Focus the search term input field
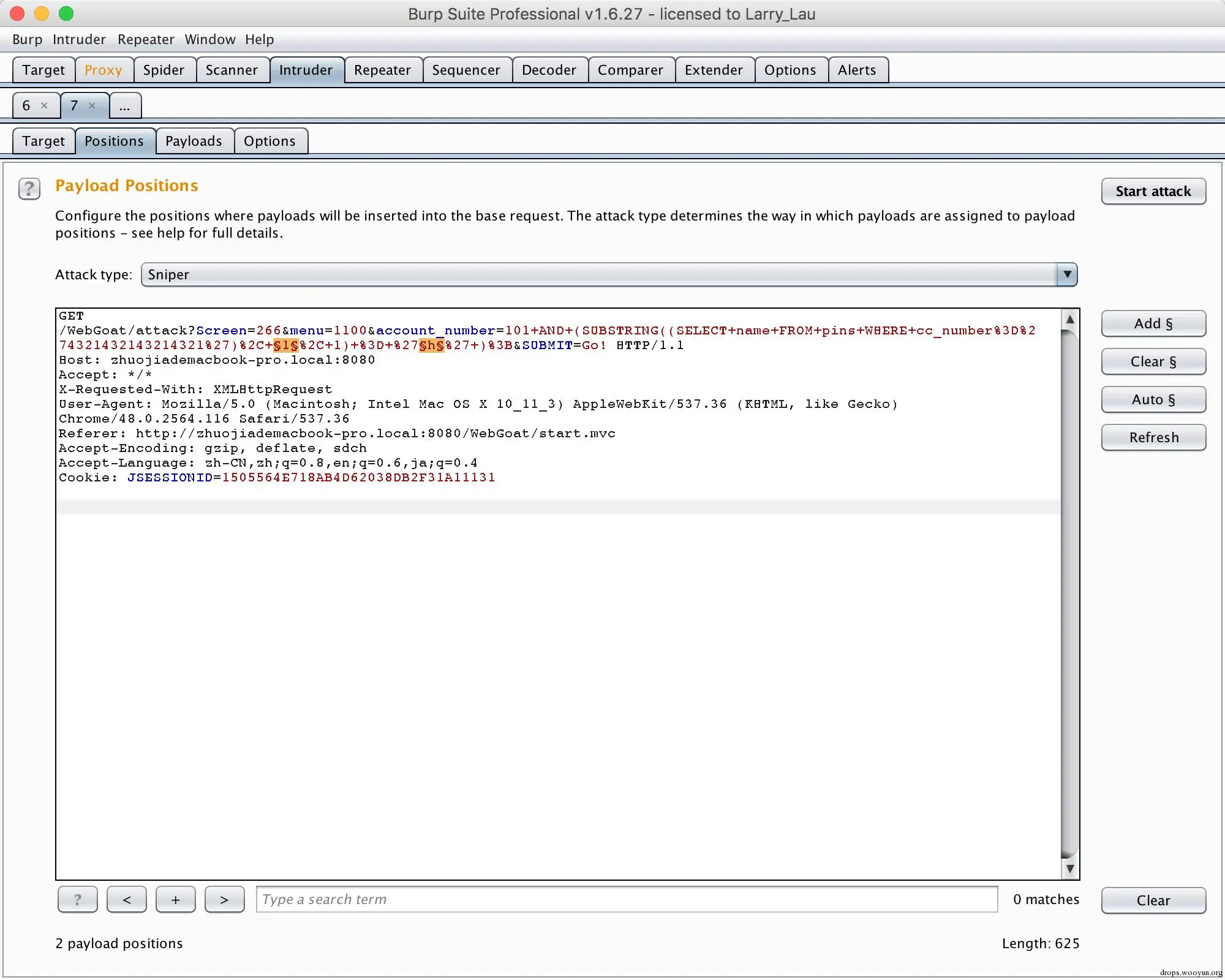Image resolution: width=1225 pixels, height=980 pixels. click(626, 899)
